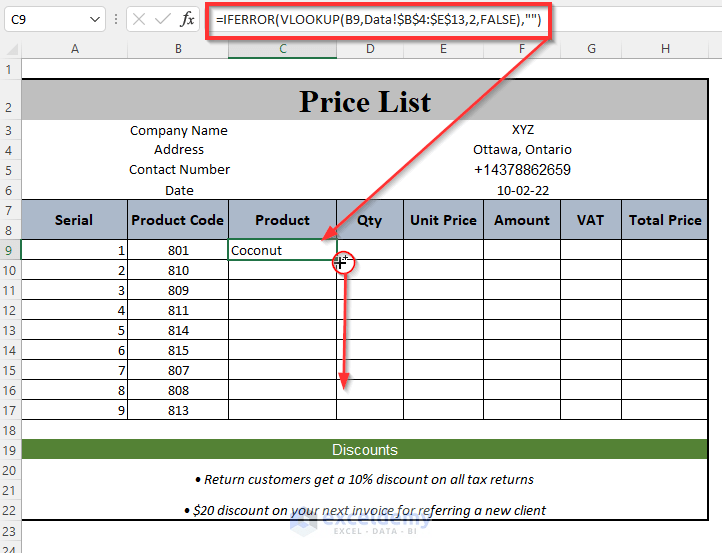Click product code 801 cell
The image size is (722, 553).
[x=178, y=250]
